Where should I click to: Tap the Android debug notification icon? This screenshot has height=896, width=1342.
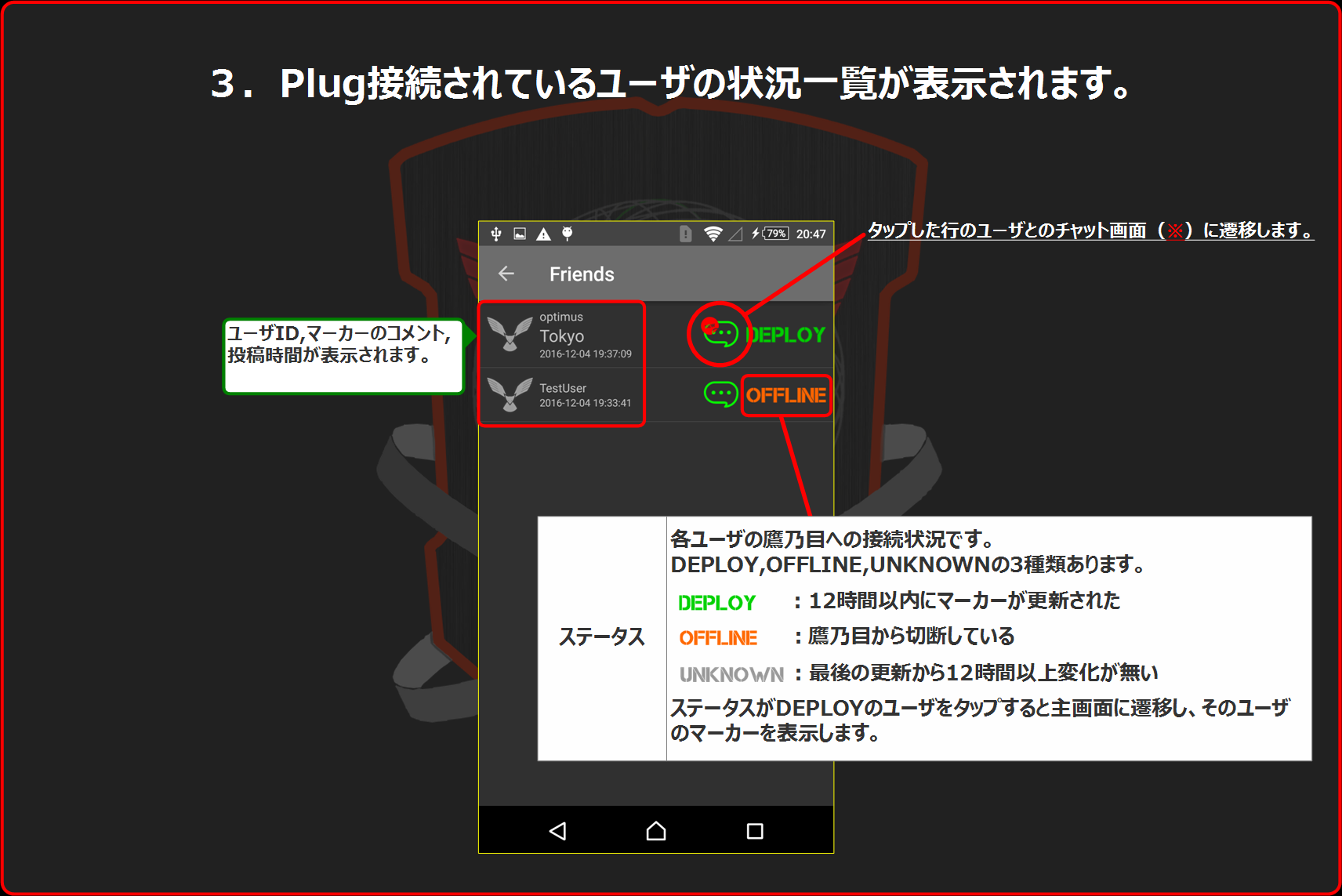pos(568,234)
